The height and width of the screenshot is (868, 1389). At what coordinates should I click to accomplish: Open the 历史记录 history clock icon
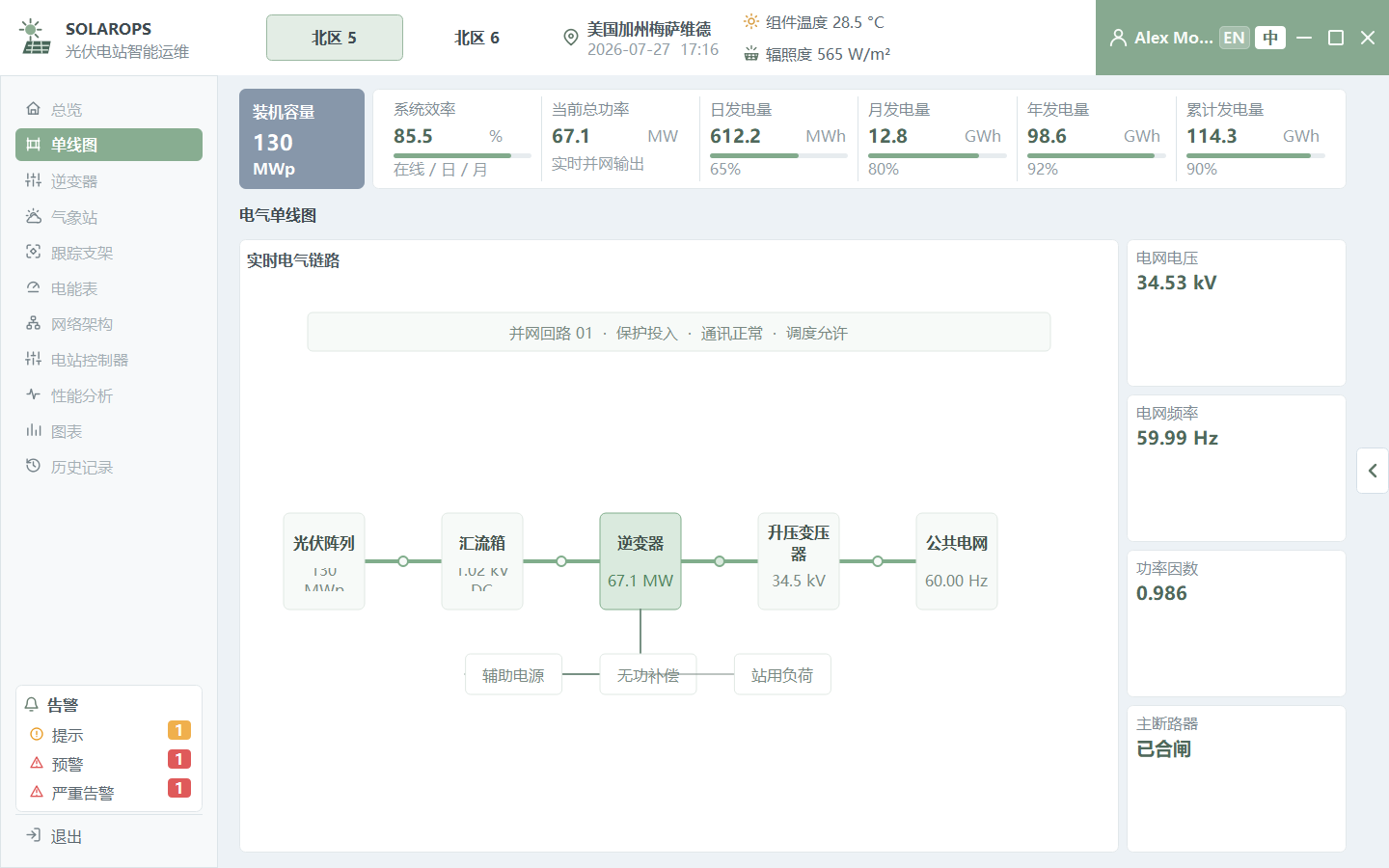pos(34,466)
